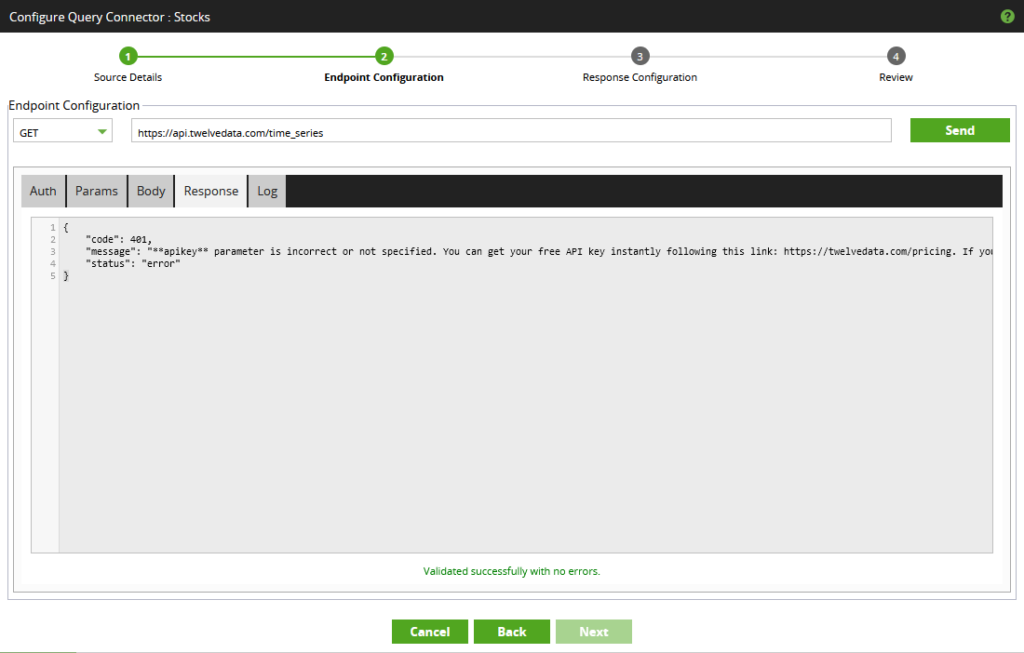Switch to the Body tab
This screenshot has height=653, width=1024.
click(x=150, y=191)
